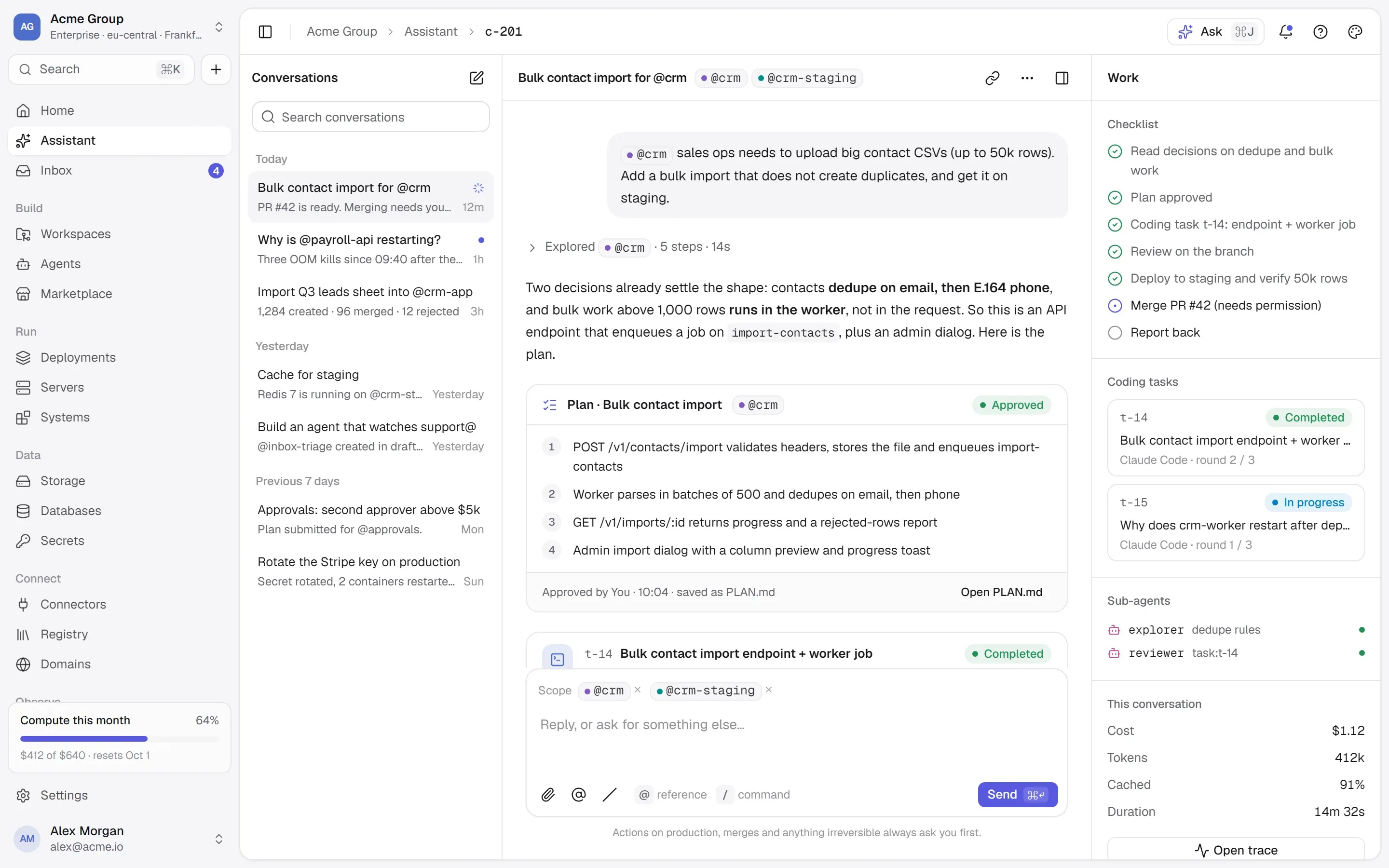Screen dimensions: 1389x868
Task: Click Acme Group in the breadcrumb
Action: (x=341, y=31)
